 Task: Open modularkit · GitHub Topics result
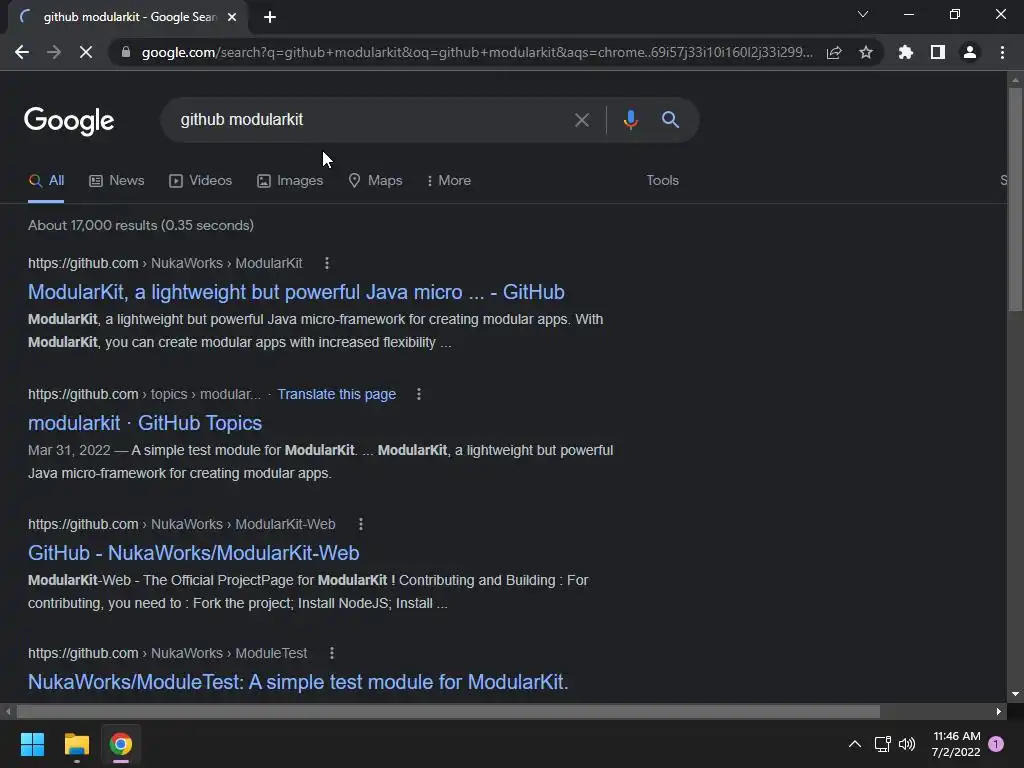(x=145, y=423)
